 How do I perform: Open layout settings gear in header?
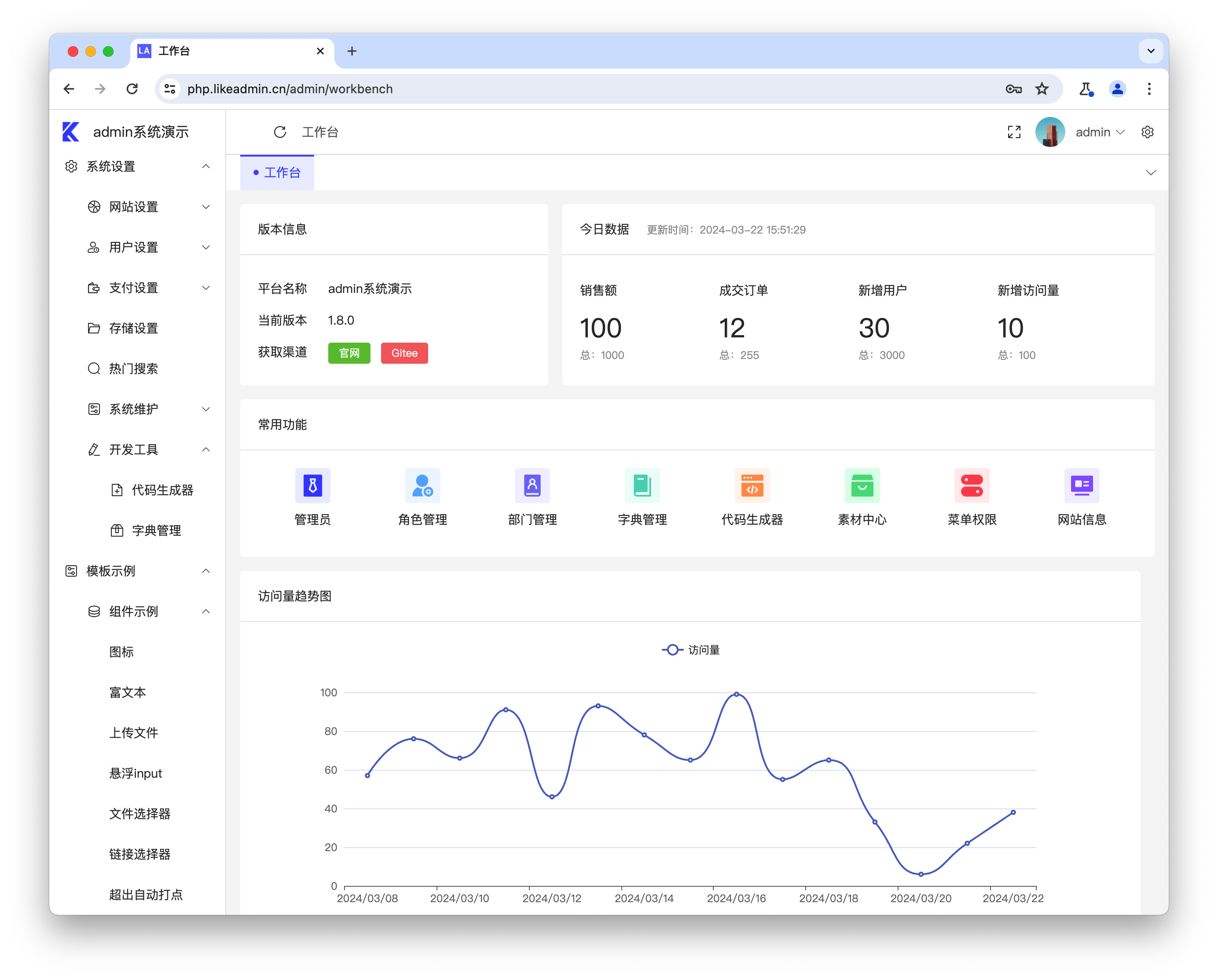pos(1147,132)
